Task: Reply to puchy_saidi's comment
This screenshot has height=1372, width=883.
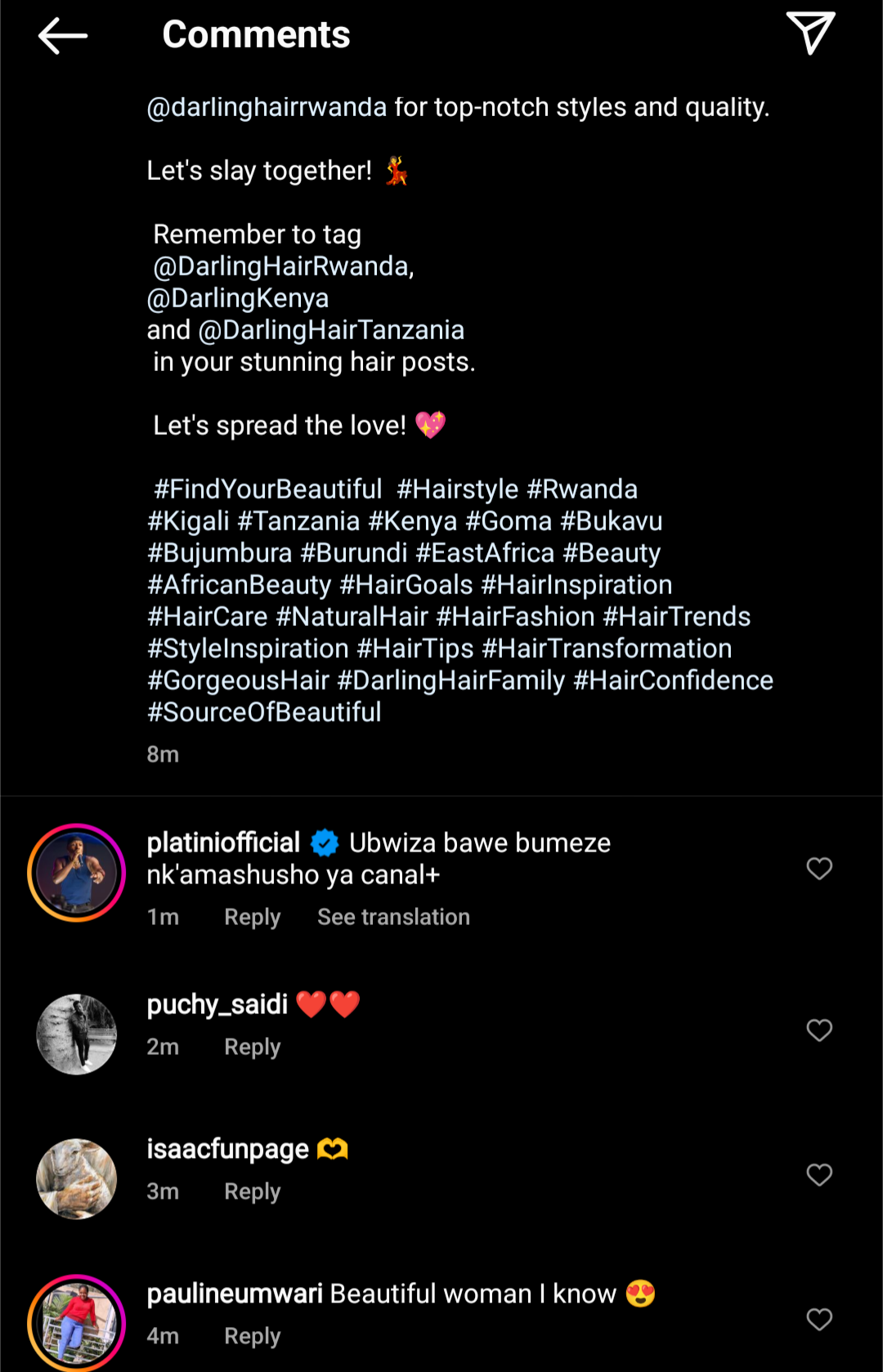Action: (252, 1047)
